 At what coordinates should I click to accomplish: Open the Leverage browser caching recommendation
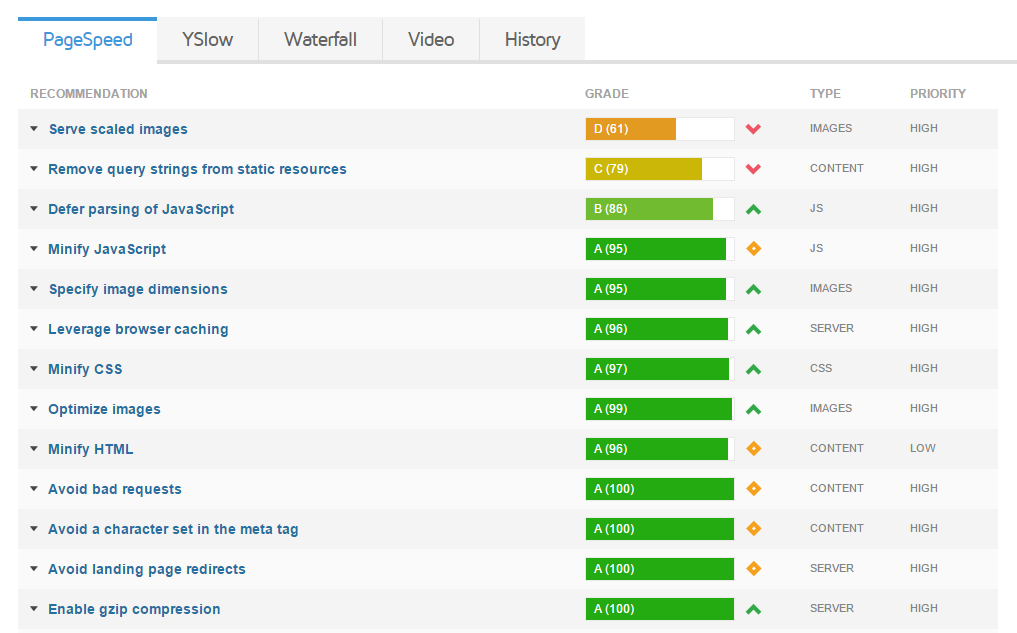tap(138, 329)
